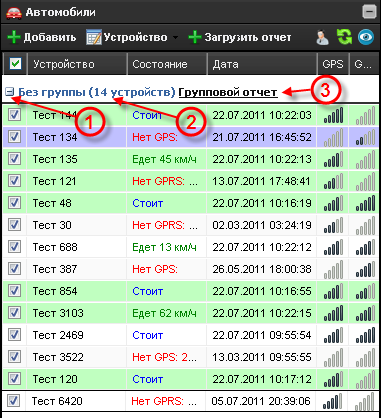The height and width of the screenshot is (418, 381).
Task: Click GSM signal bars for Тест 2469
Action: point(365,336)
